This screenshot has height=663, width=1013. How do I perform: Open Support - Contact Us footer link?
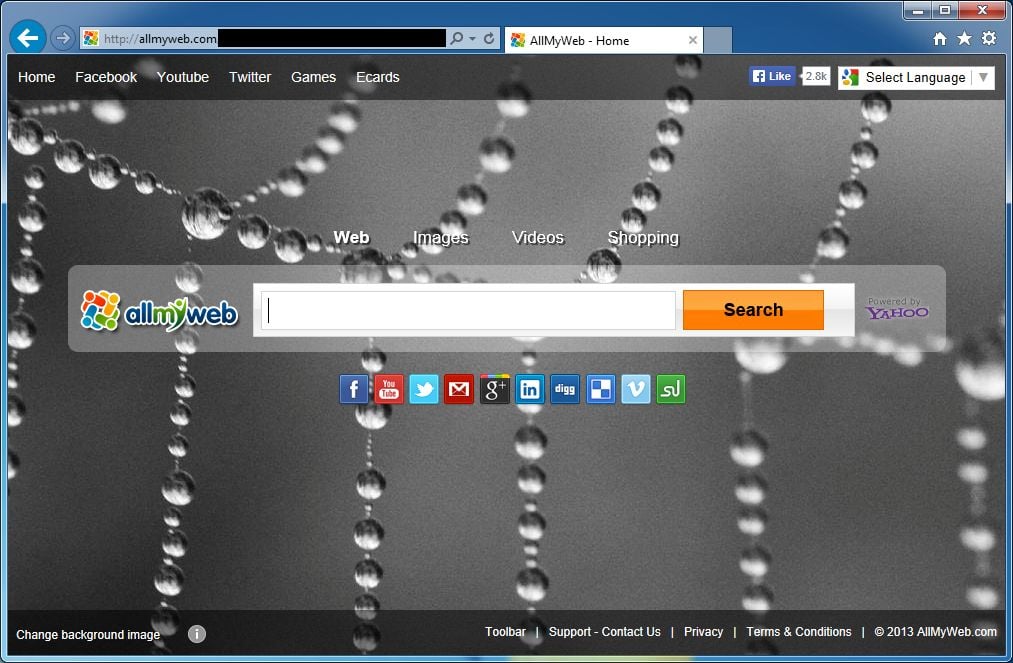(605, 631)
